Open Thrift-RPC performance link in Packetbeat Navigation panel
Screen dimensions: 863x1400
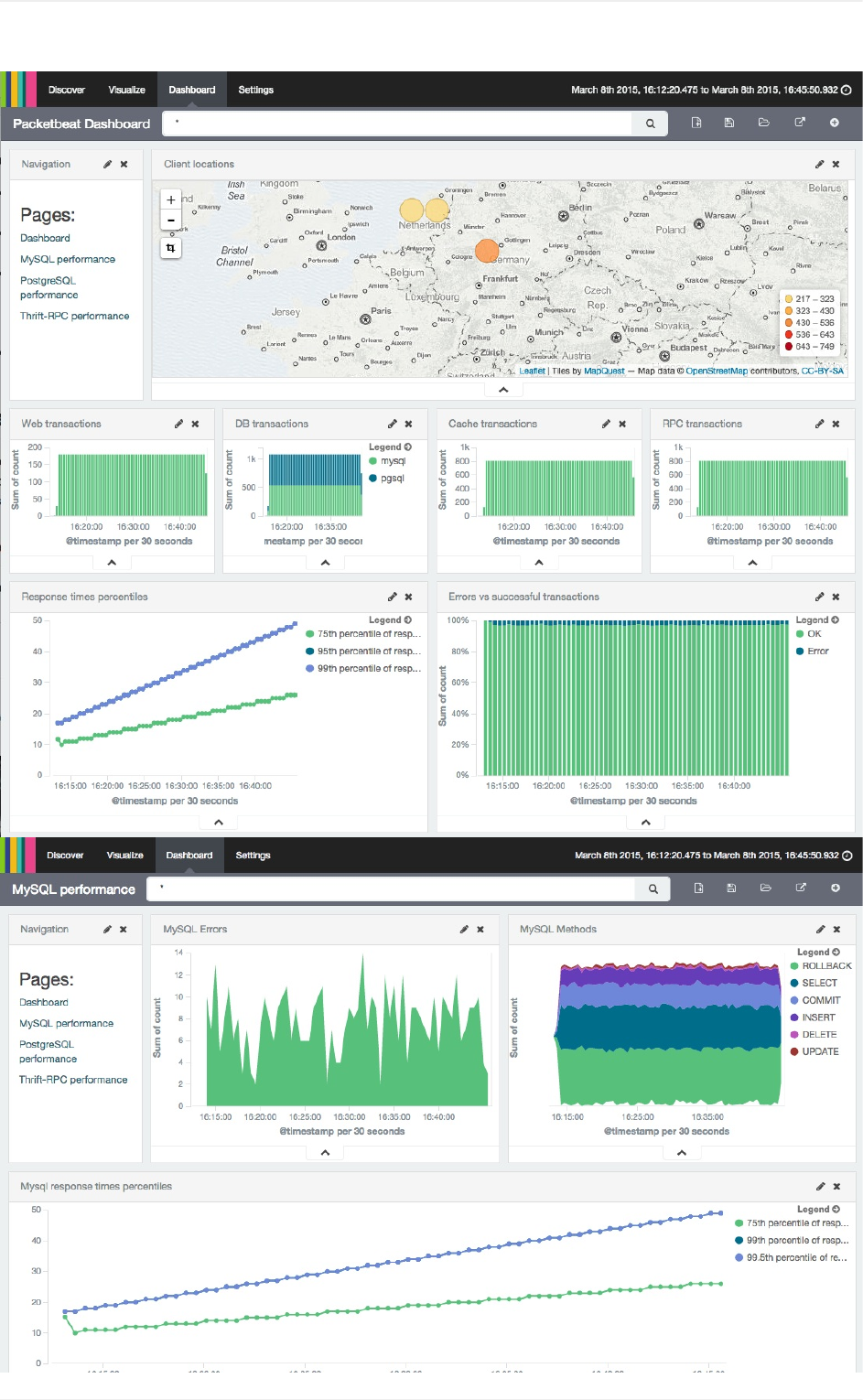click(x=75, y=317)
